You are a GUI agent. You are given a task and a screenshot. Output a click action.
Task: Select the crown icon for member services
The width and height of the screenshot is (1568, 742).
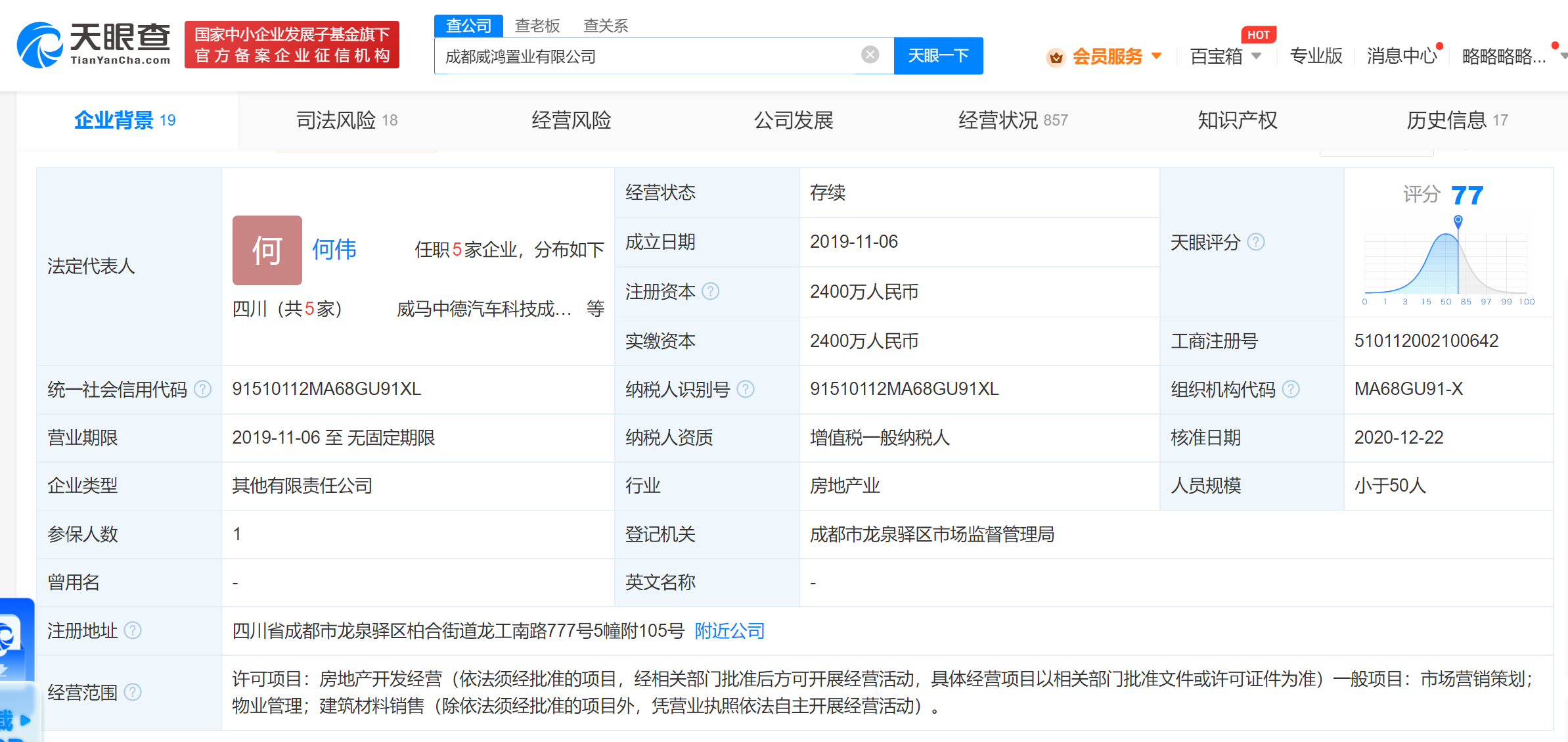[x=1056, y=57]
